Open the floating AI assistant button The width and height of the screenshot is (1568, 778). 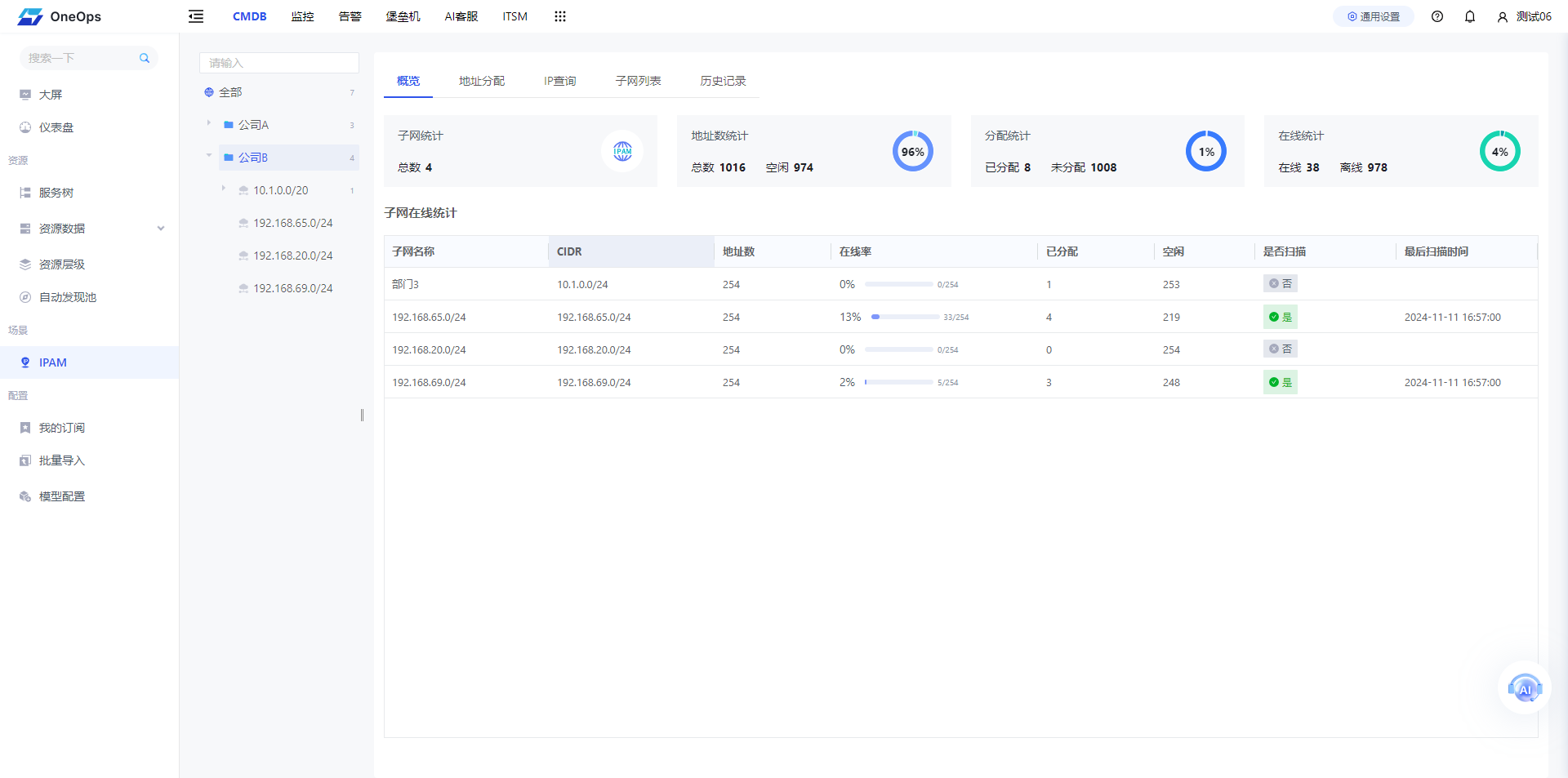coord(1525,688)
